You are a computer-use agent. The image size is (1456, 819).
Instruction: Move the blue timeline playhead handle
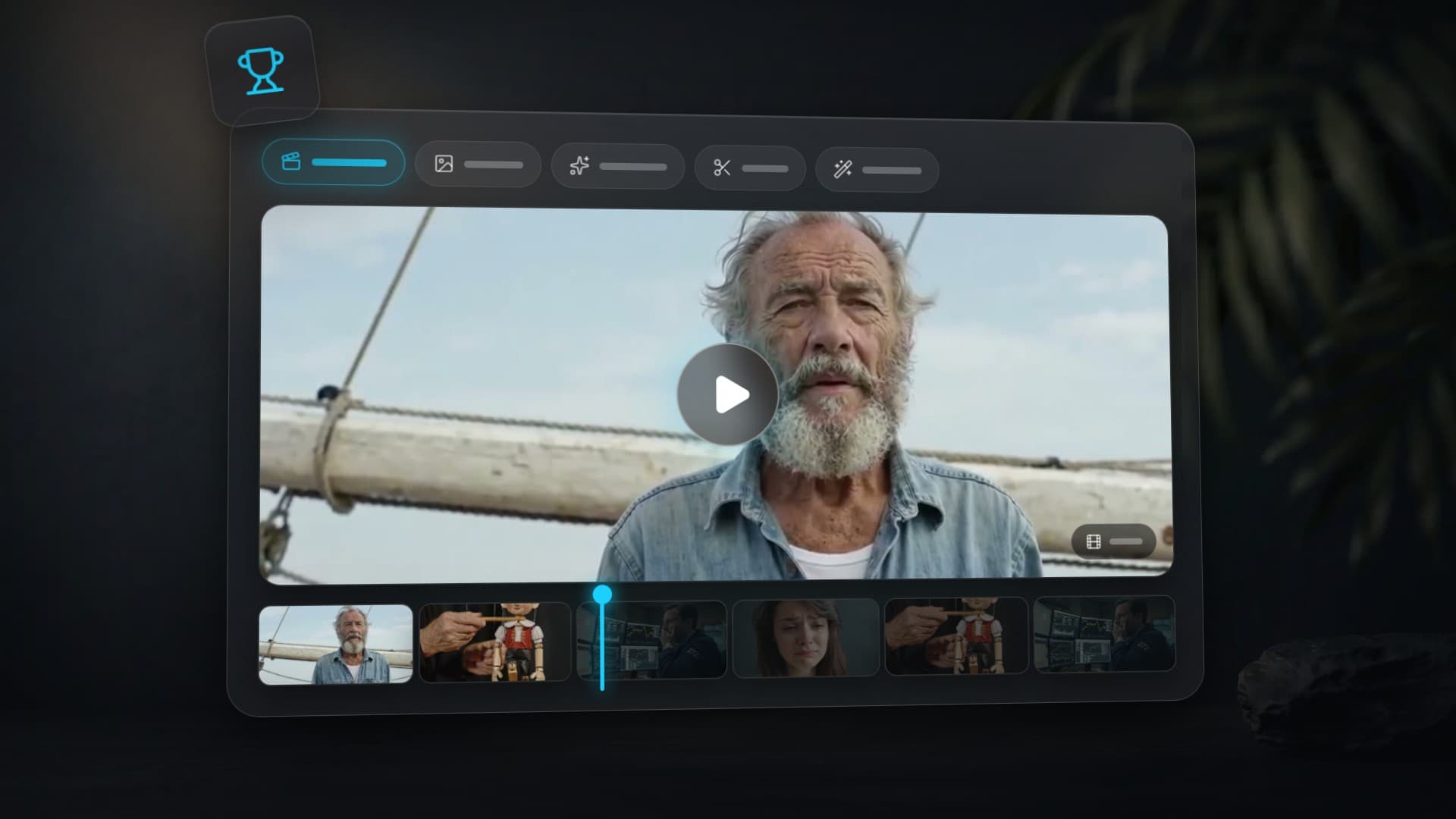pos(602,595)
